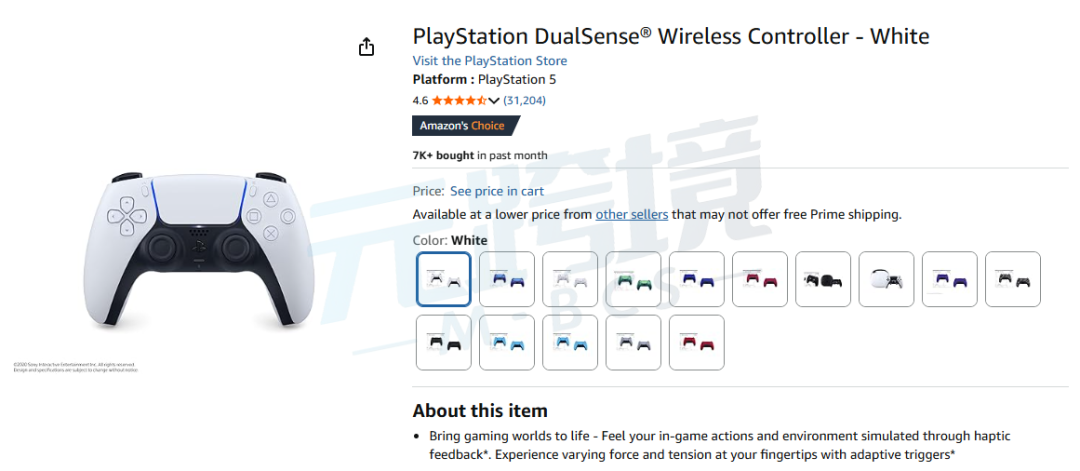This screenshot has width=1080, height=471.
Task: Click the PlayStation DualSense Wireless Controller title
Action: coord(671,36)
